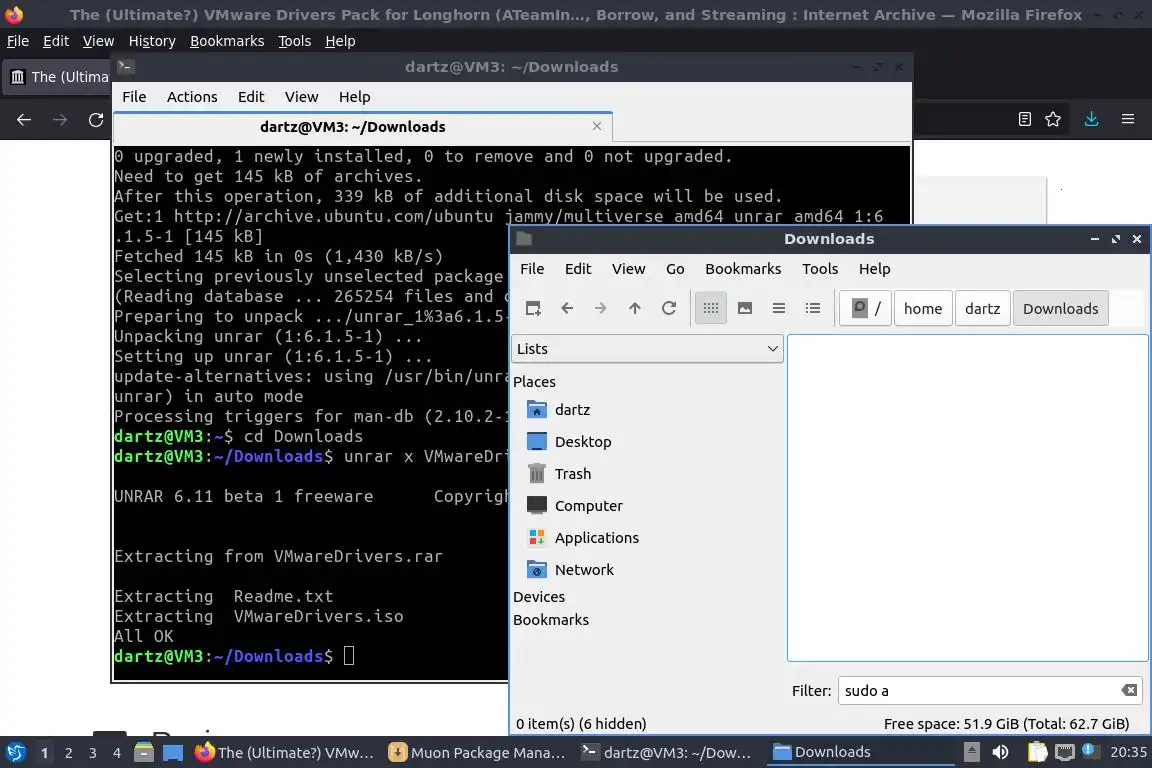Go back in Downloads file manager

567,309
